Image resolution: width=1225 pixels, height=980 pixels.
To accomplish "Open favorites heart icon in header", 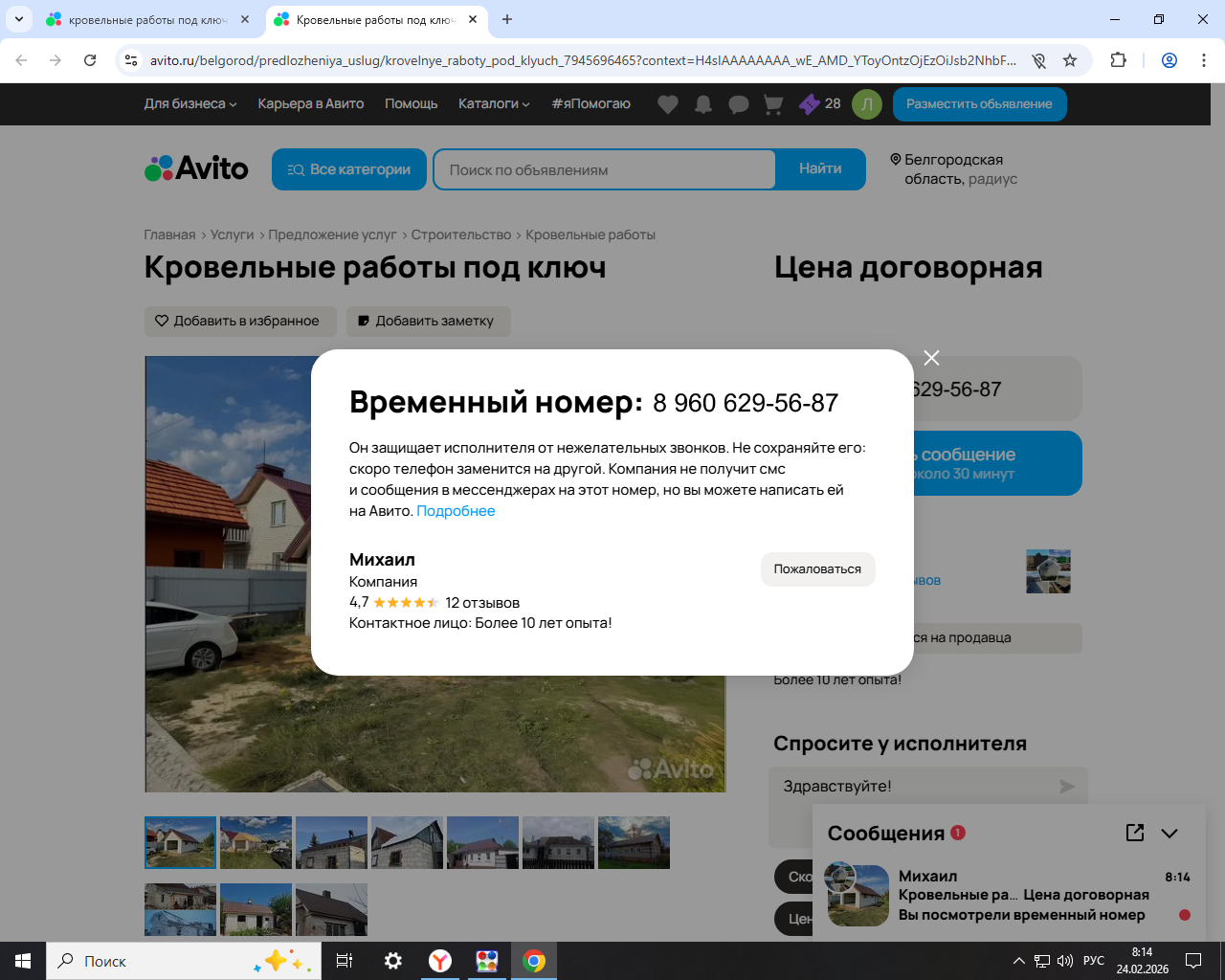I will coord(668,104).
